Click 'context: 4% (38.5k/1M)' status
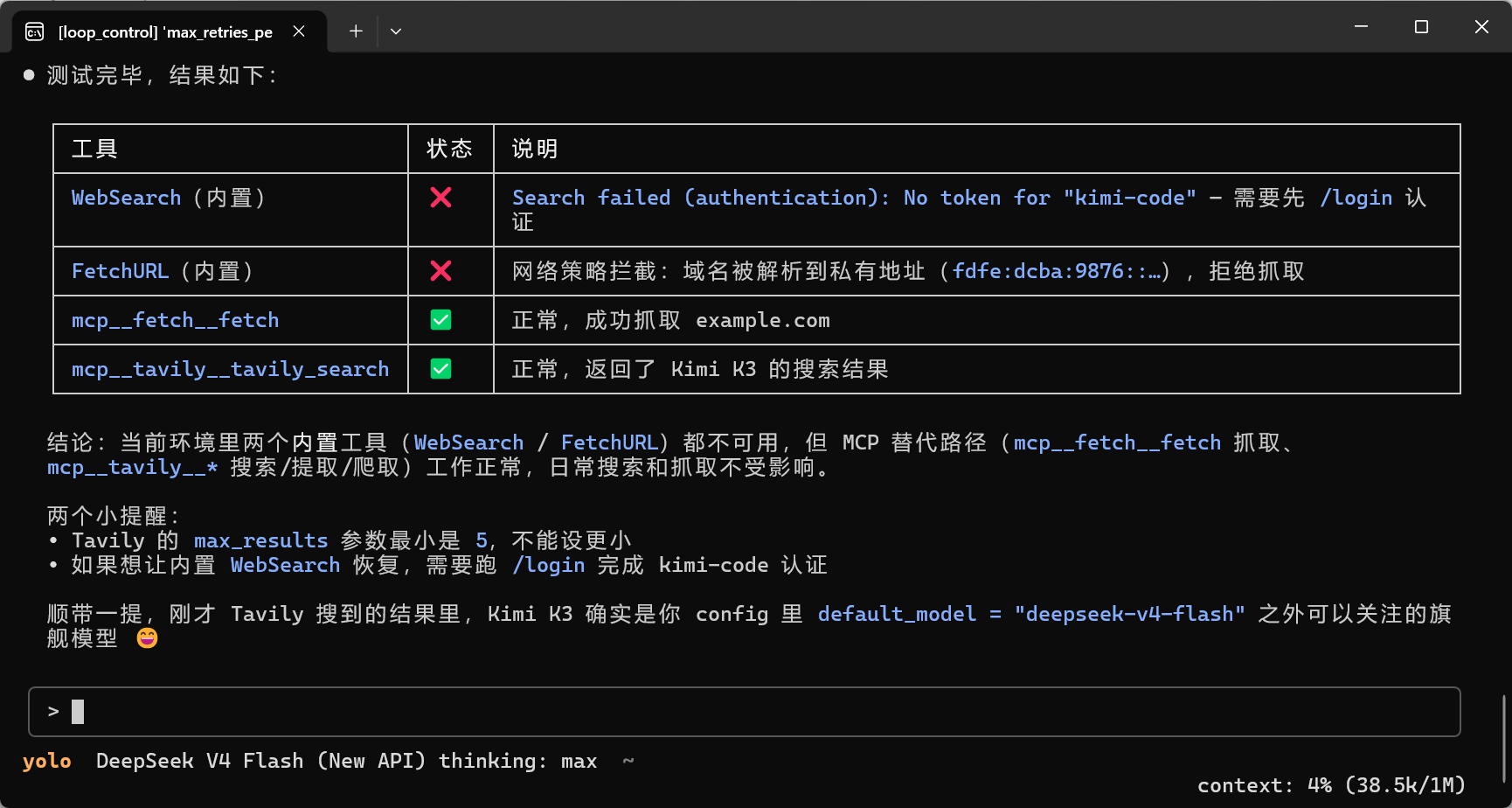 1331,785
